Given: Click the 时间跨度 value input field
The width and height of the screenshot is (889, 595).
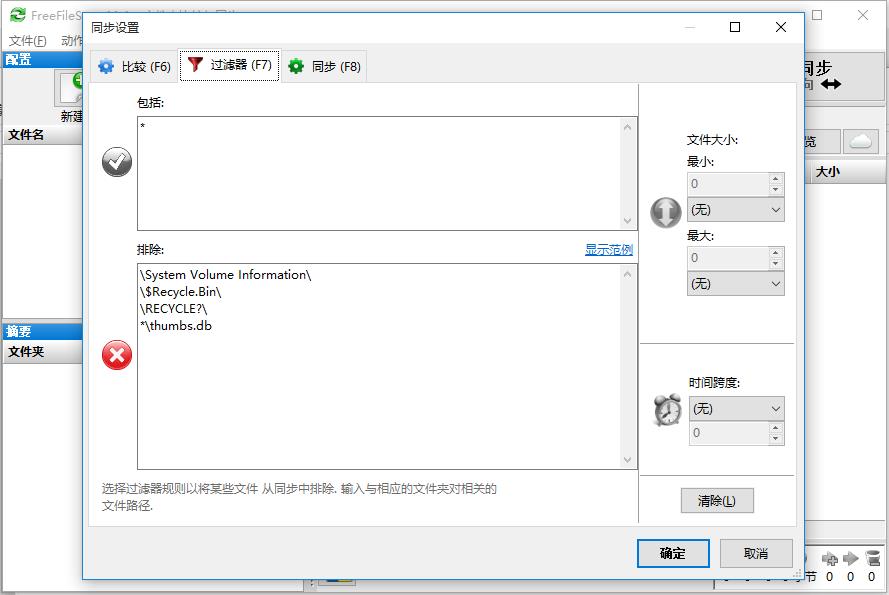Looking at the screenshot, I should pyautogui.click(x=729, y=433).
